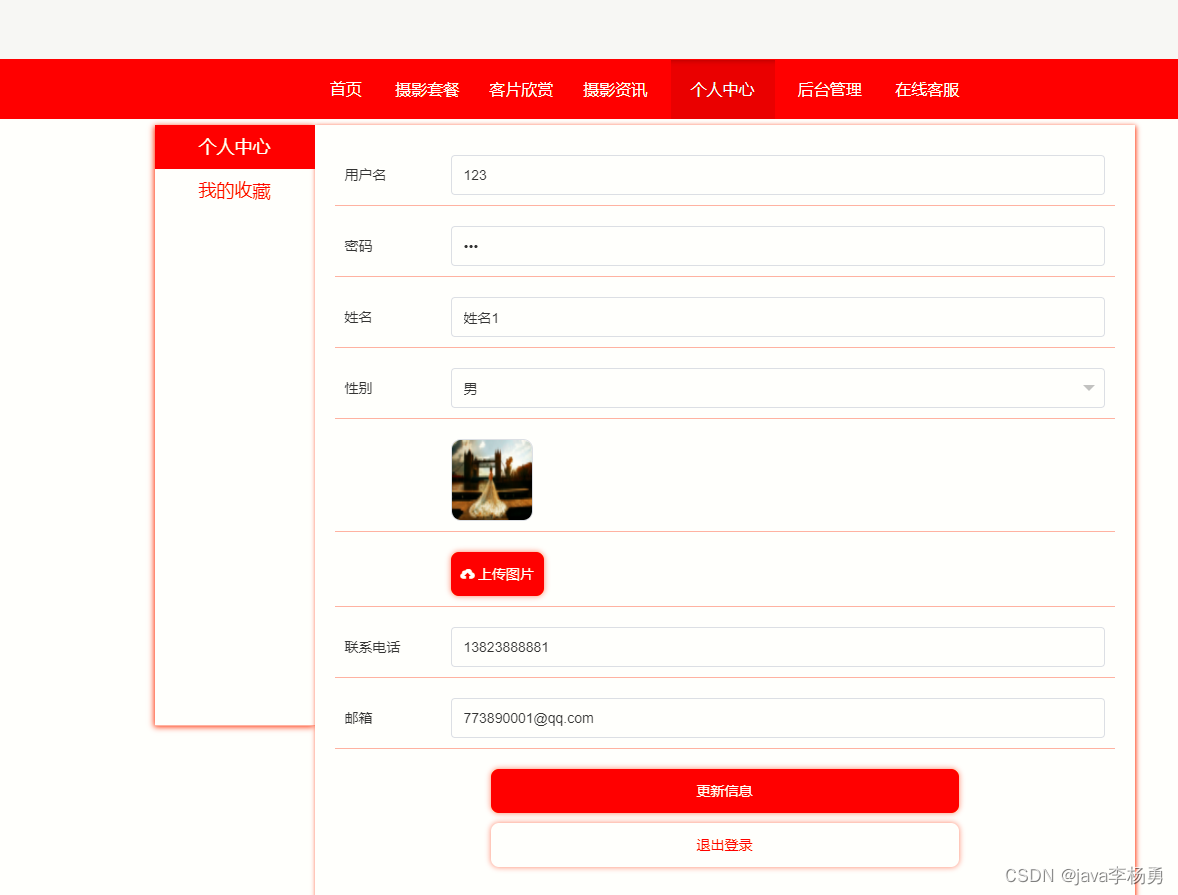
Task: Click the 邮箱 label
Action: pos(358,718)
